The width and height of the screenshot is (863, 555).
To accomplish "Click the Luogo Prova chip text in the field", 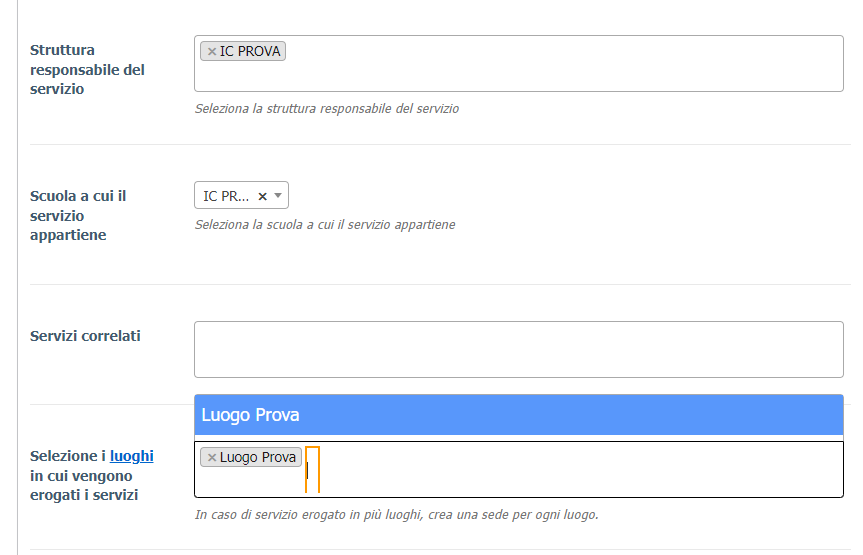I will pos(258,458).
